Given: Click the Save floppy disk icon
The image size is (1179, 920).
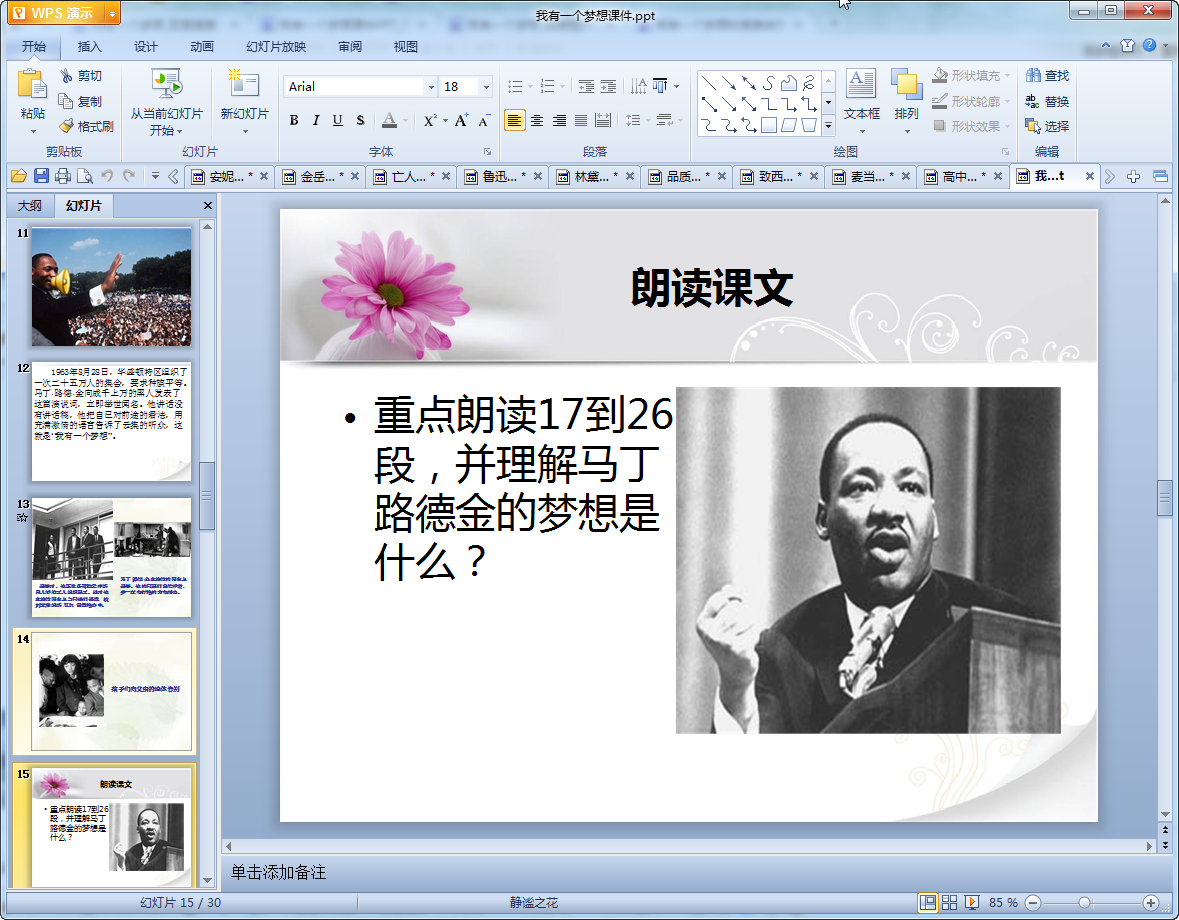Looking at the screenshot, I should pos(41,176).
